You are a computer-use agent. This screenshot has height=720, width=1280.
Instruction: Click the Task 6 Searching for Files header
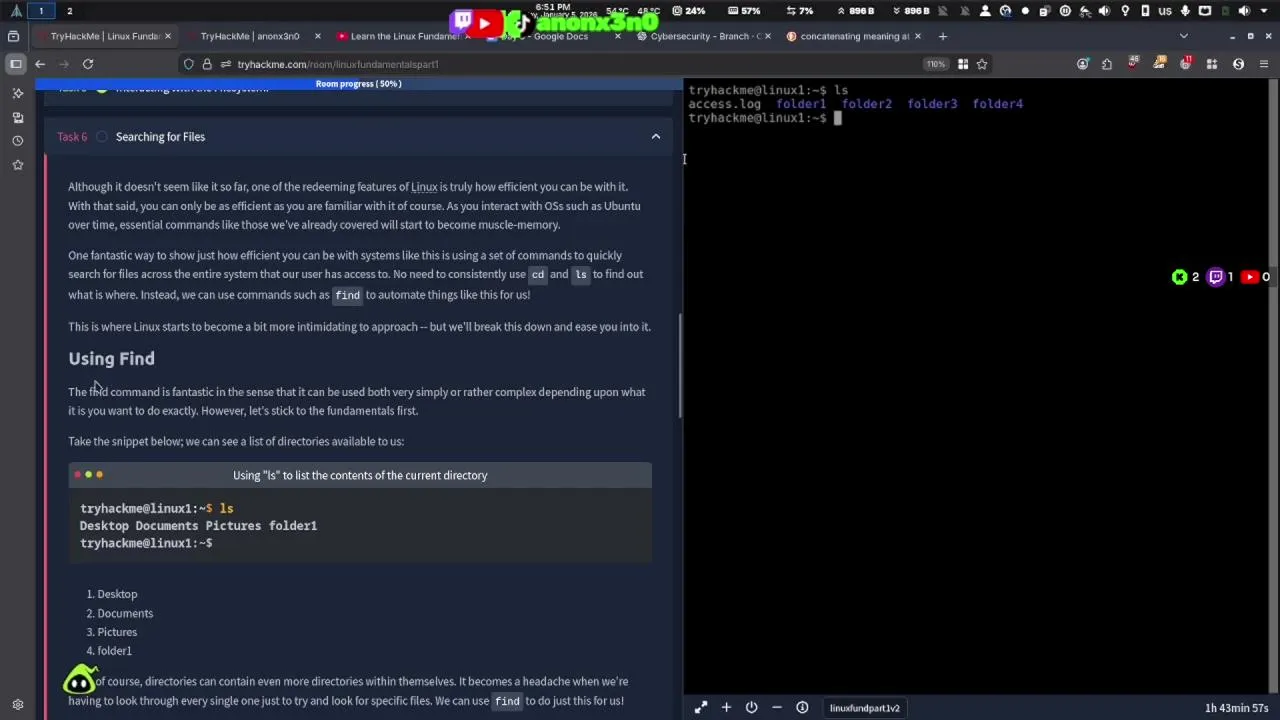click(358, 137)
